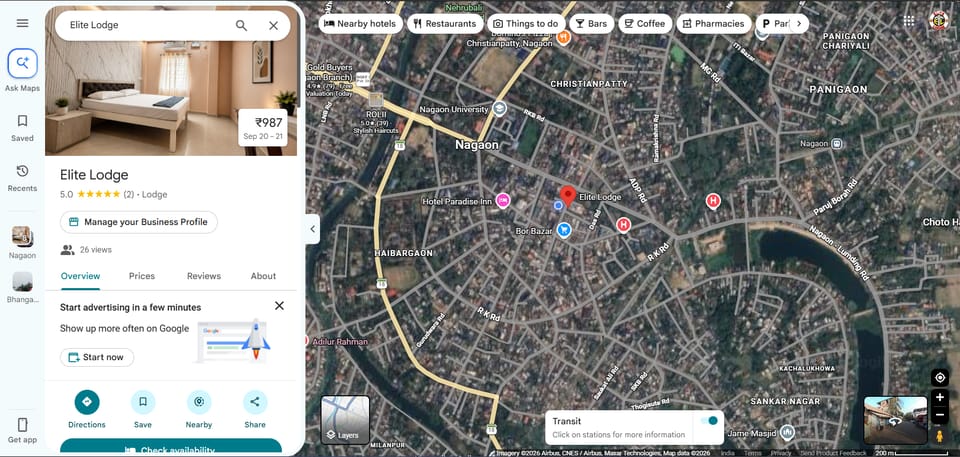Filter by Pharmacies chip

click(714, 23)
